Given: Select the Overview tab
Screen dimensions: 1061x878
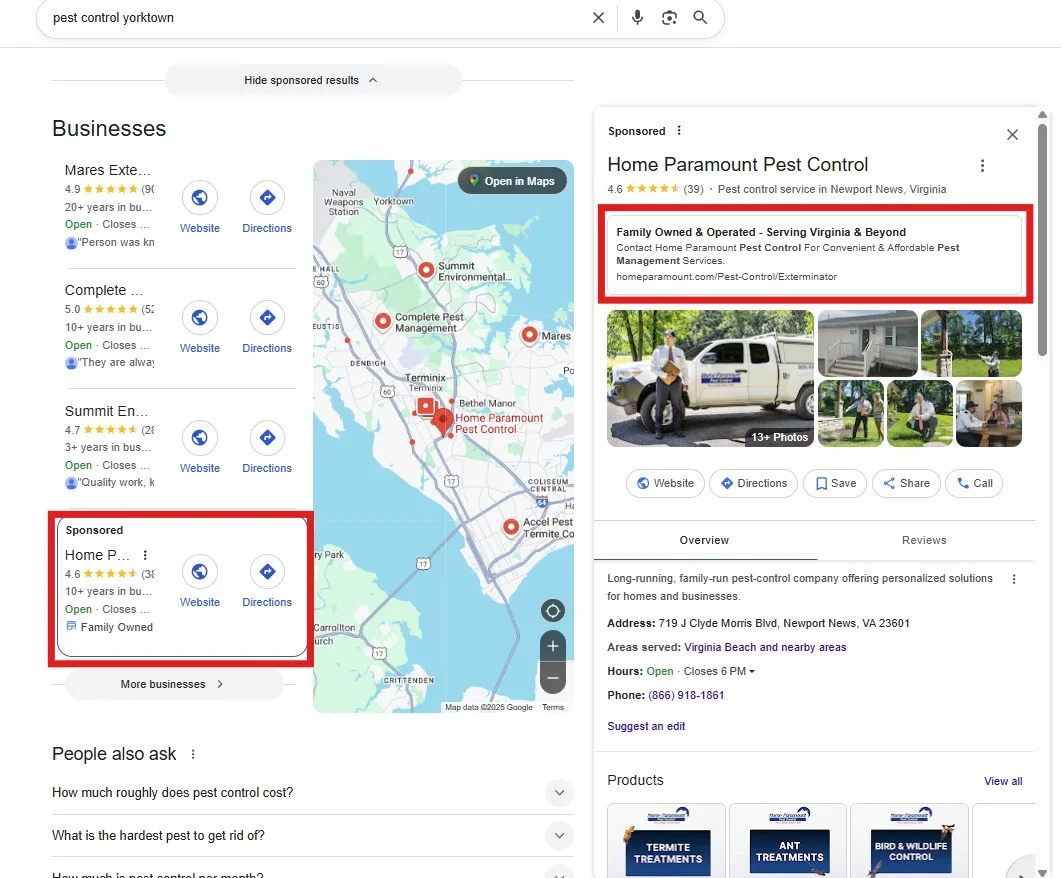Looking at the screenshot, I should (704, 540).
